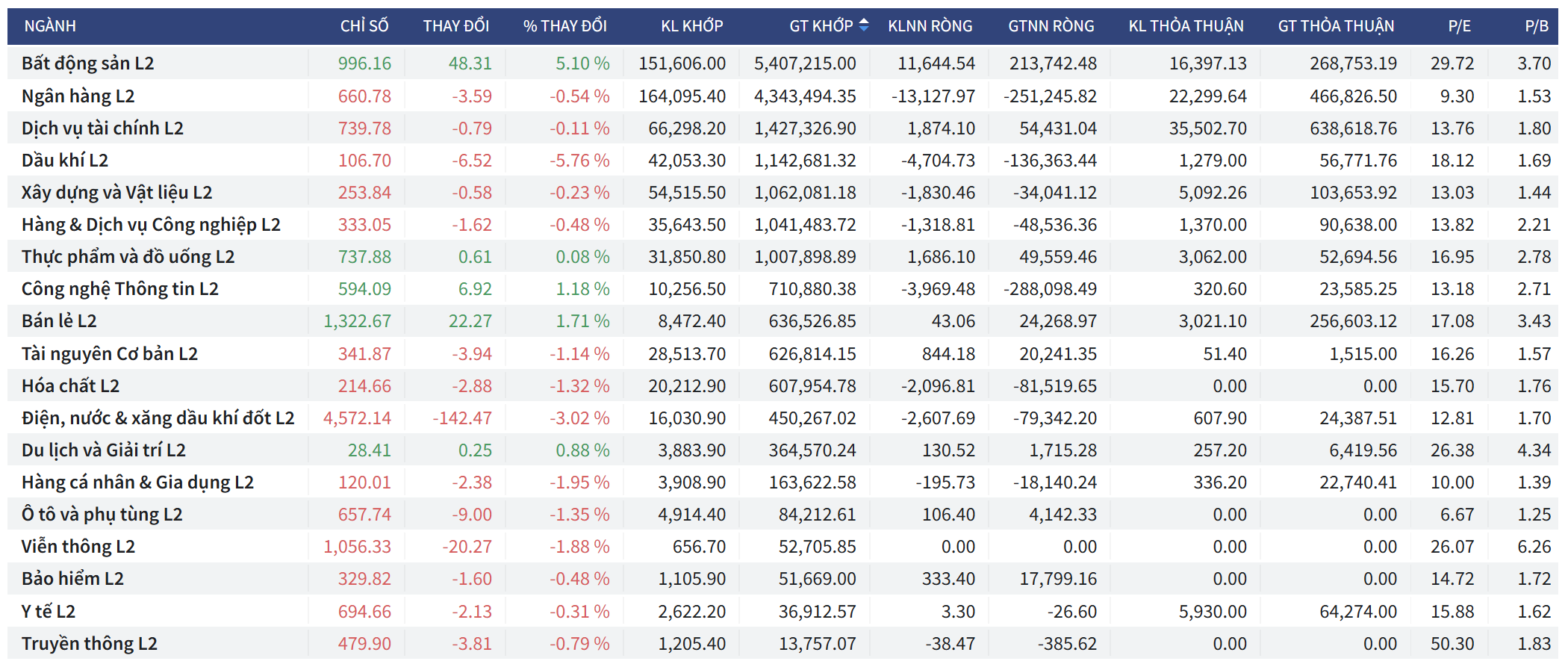
Task: Sort table by P/B header
Action: click(1536, 26)
